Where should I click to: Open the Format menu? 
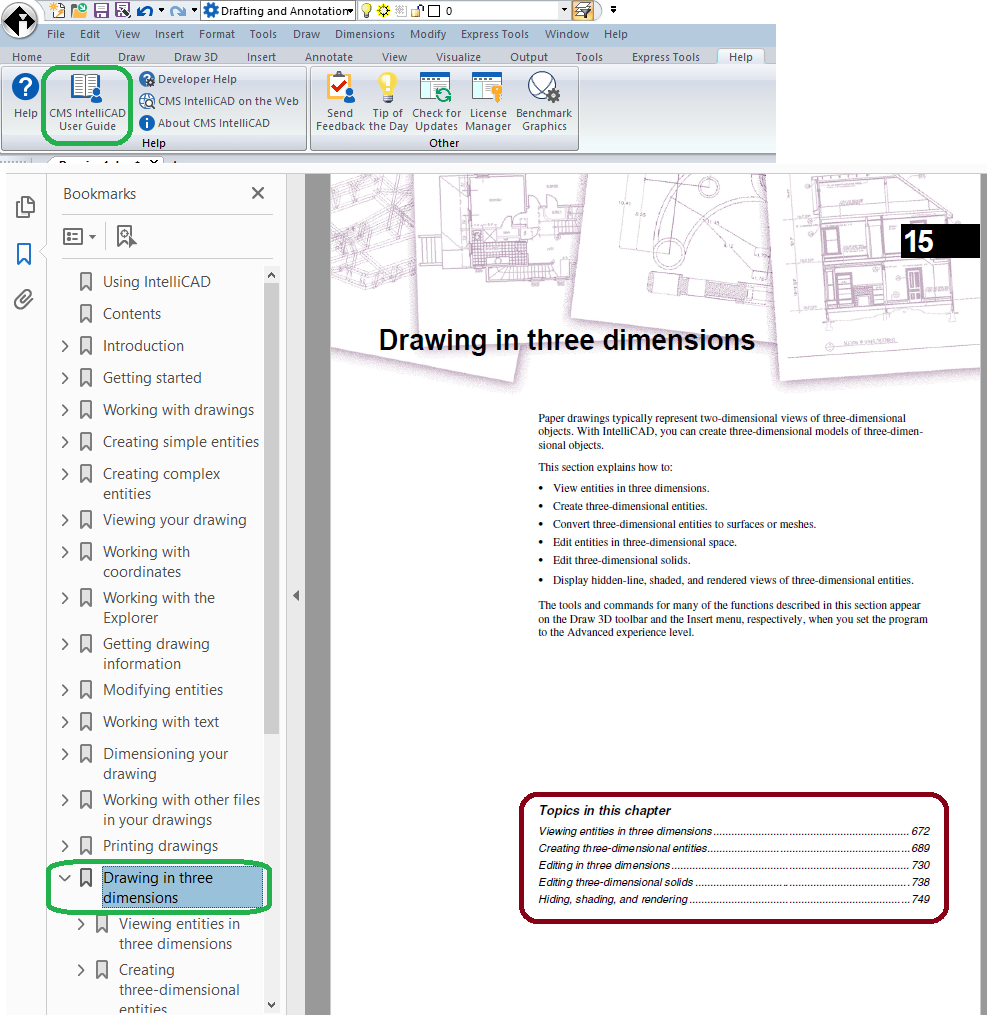coord(217,34)
